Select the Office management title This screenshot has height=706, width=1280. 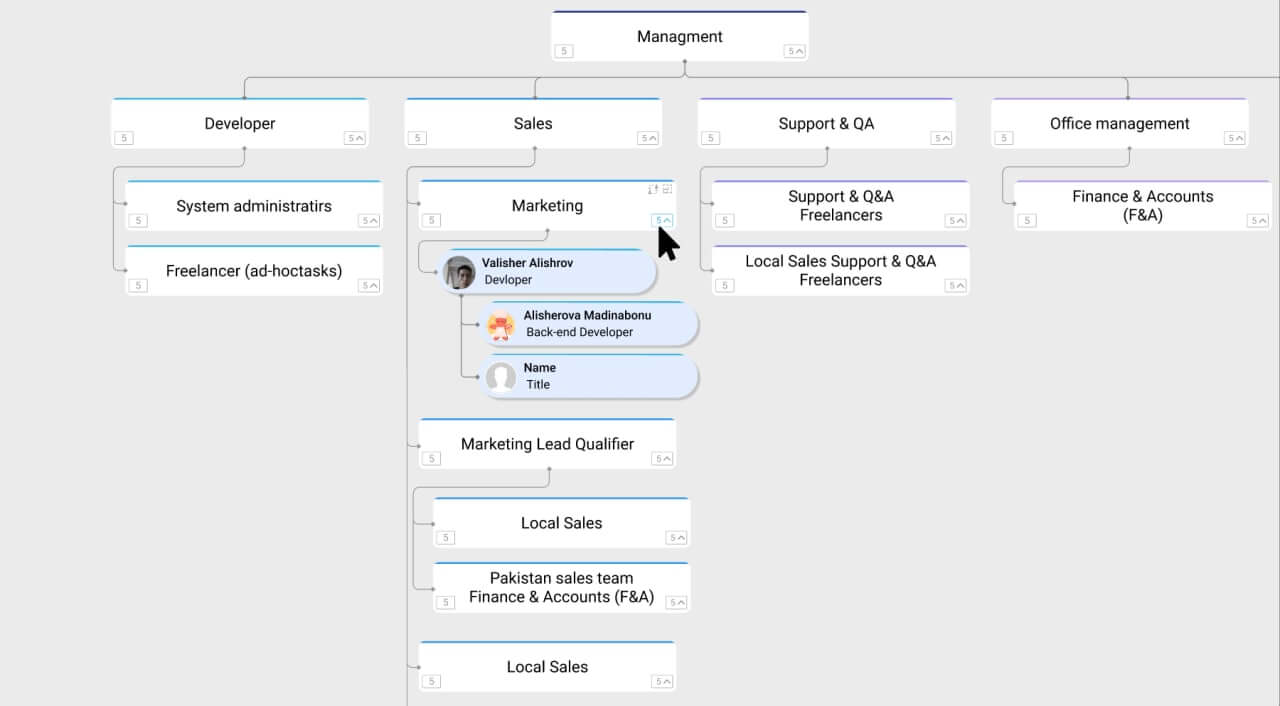tap(1120, 123)
